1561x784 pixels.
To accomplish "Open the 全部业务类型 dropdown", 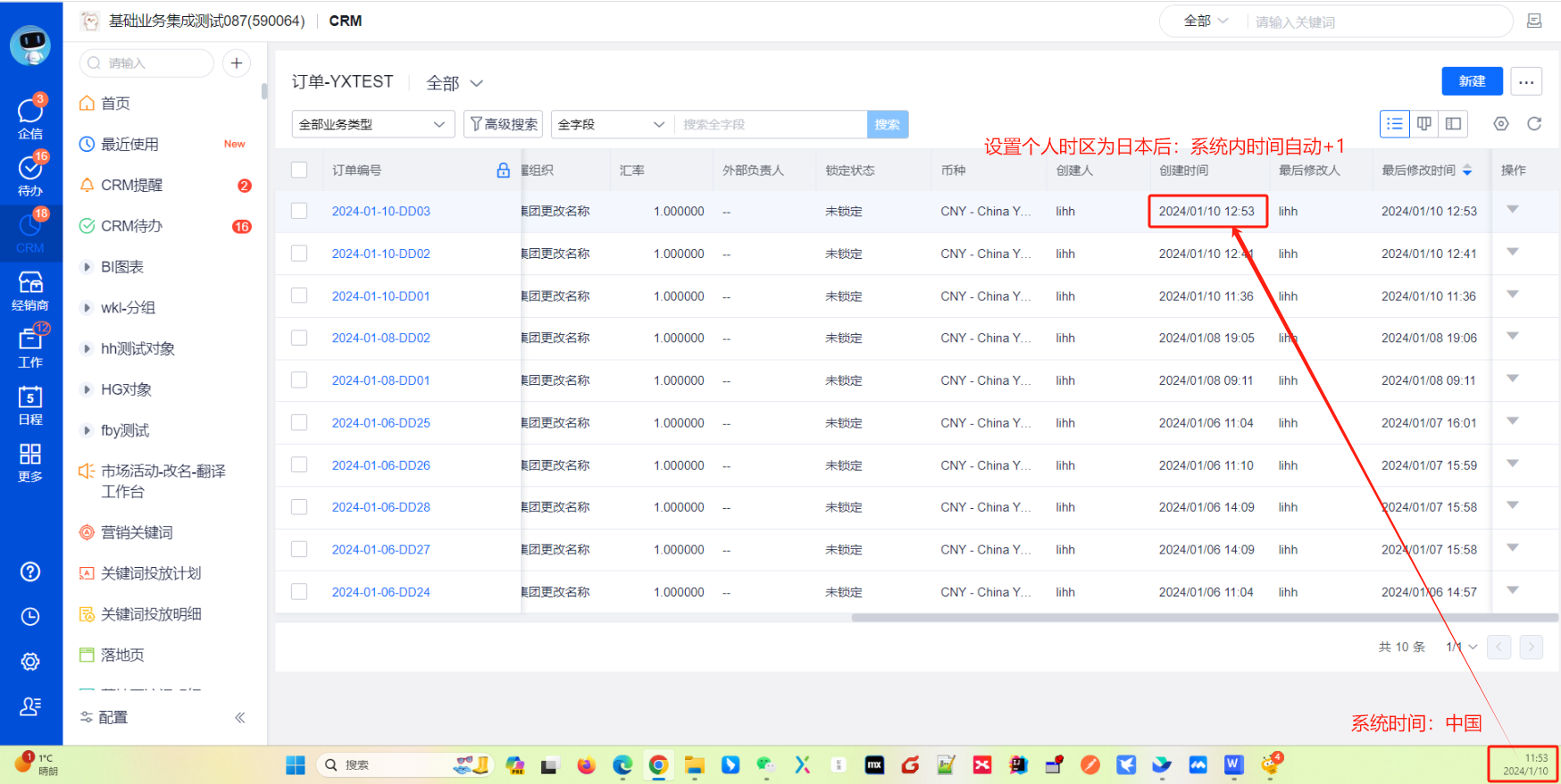I will click(373, 124).
